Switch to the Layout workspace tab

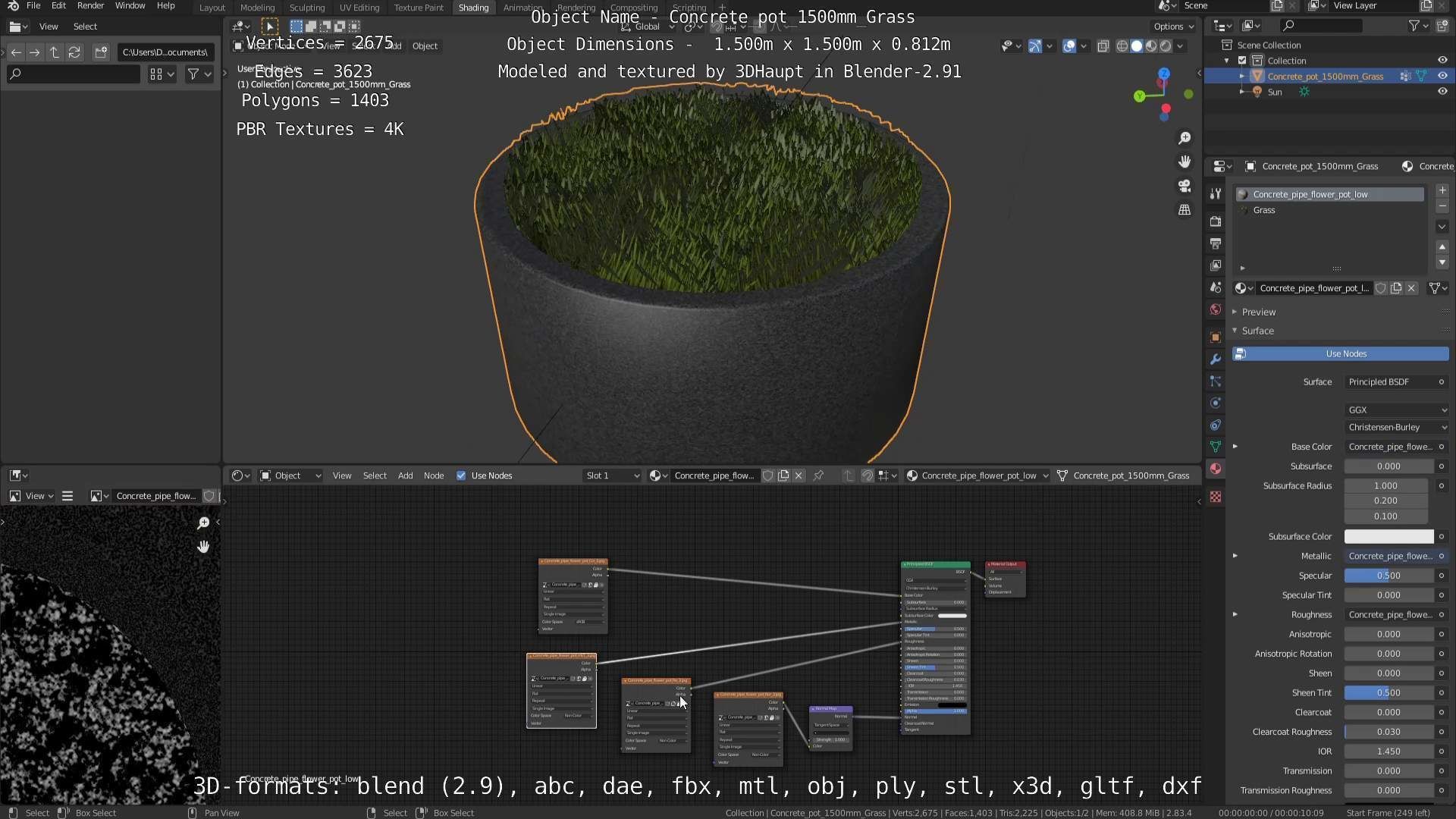coord(212,8)
